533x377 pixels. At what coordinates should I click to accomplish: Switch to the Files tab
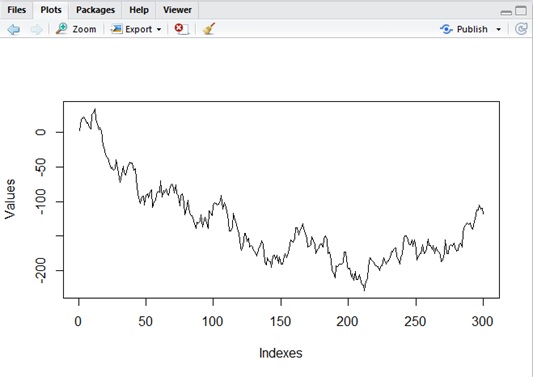click(17, 10)
